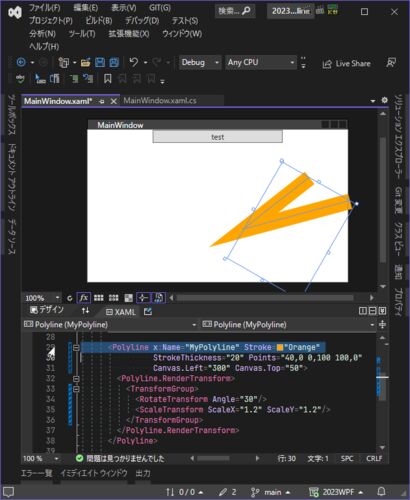Click the designer refresh icon
The width and height of the screenshot is (410, 500).
coord(69,298)
